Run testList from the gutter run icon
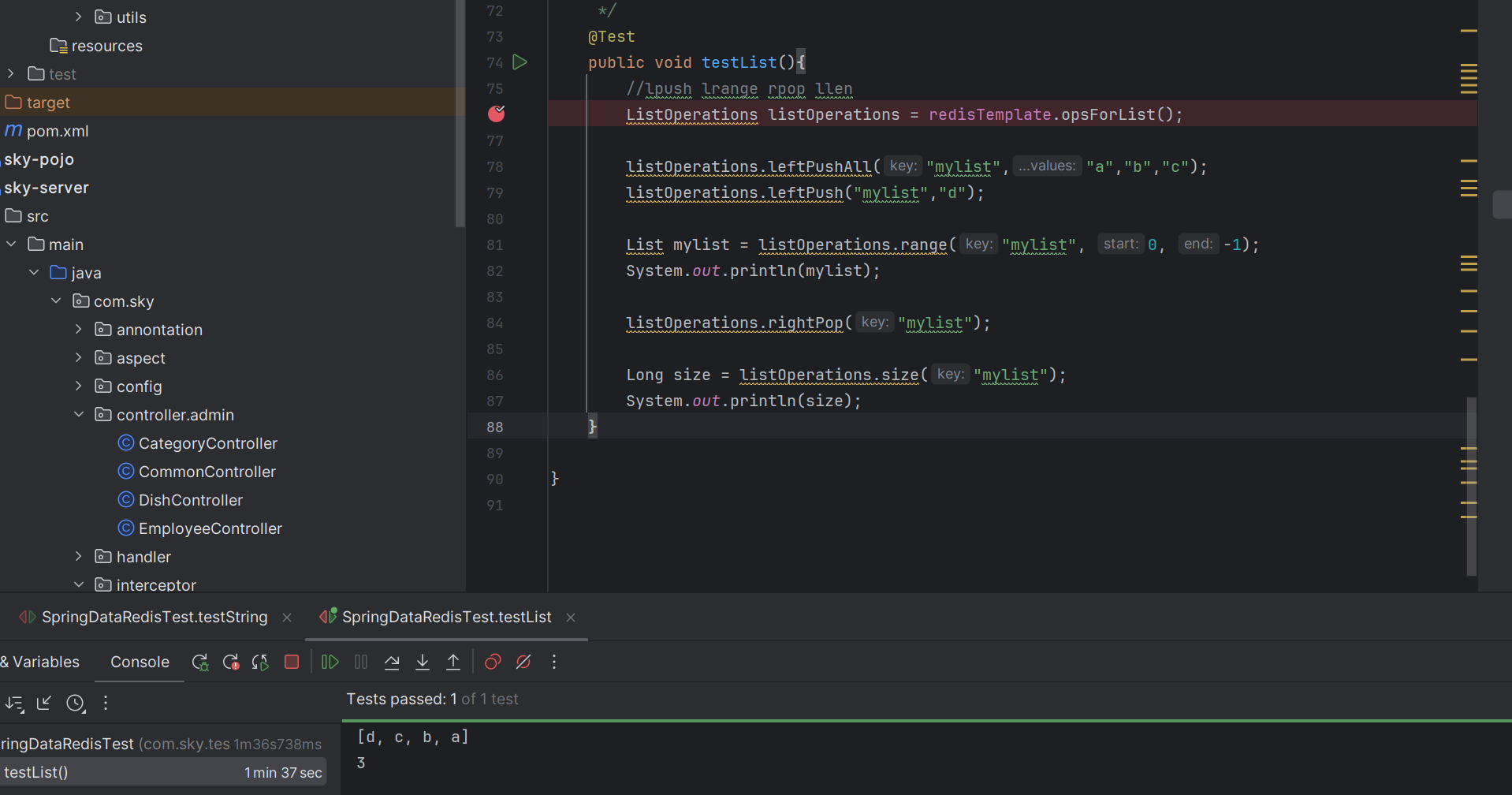The height and width of the screenshot is (795, 1512). (x=520, y=62)
